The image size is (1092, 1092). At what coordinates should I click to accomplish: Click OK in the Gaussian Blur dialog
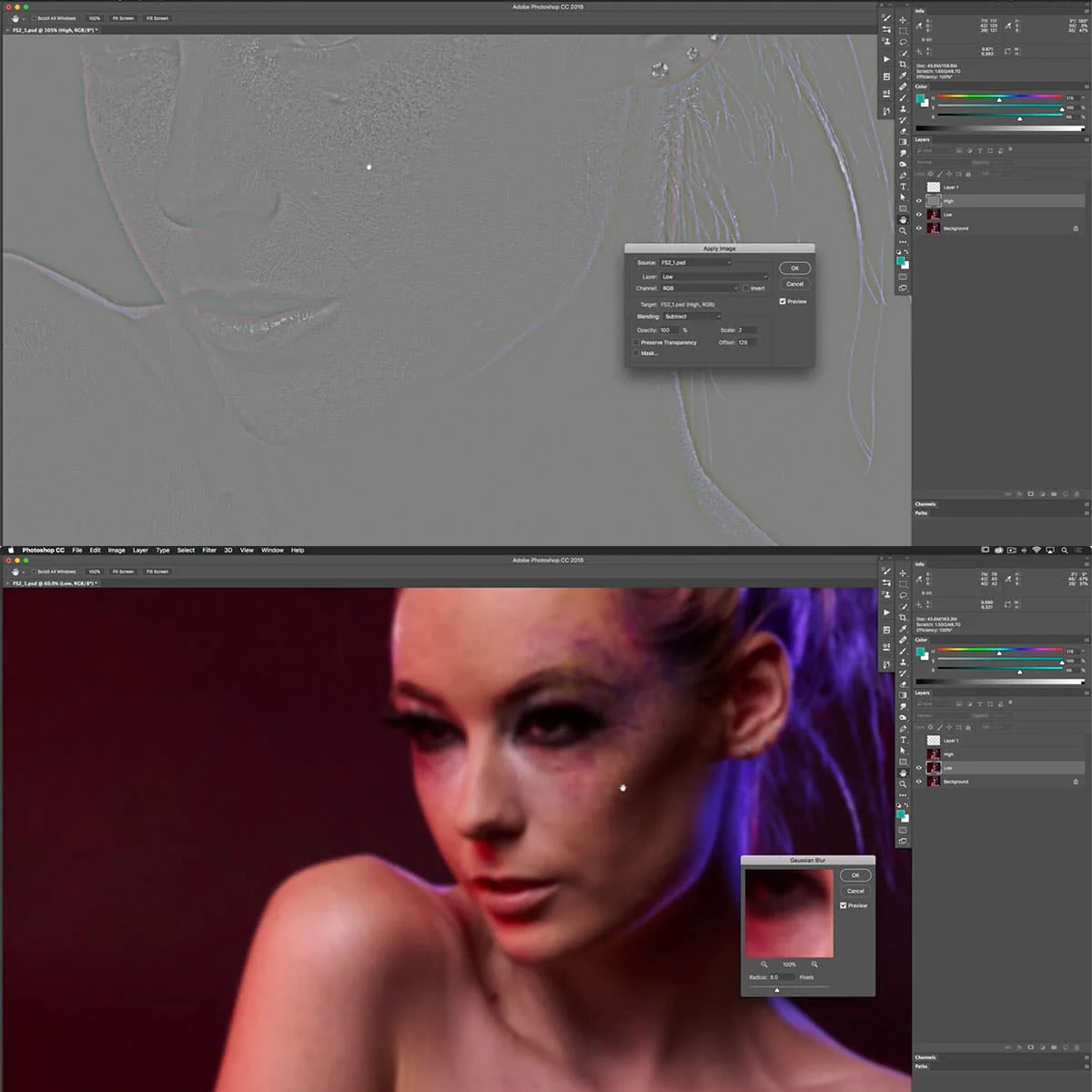pos(855,875)
